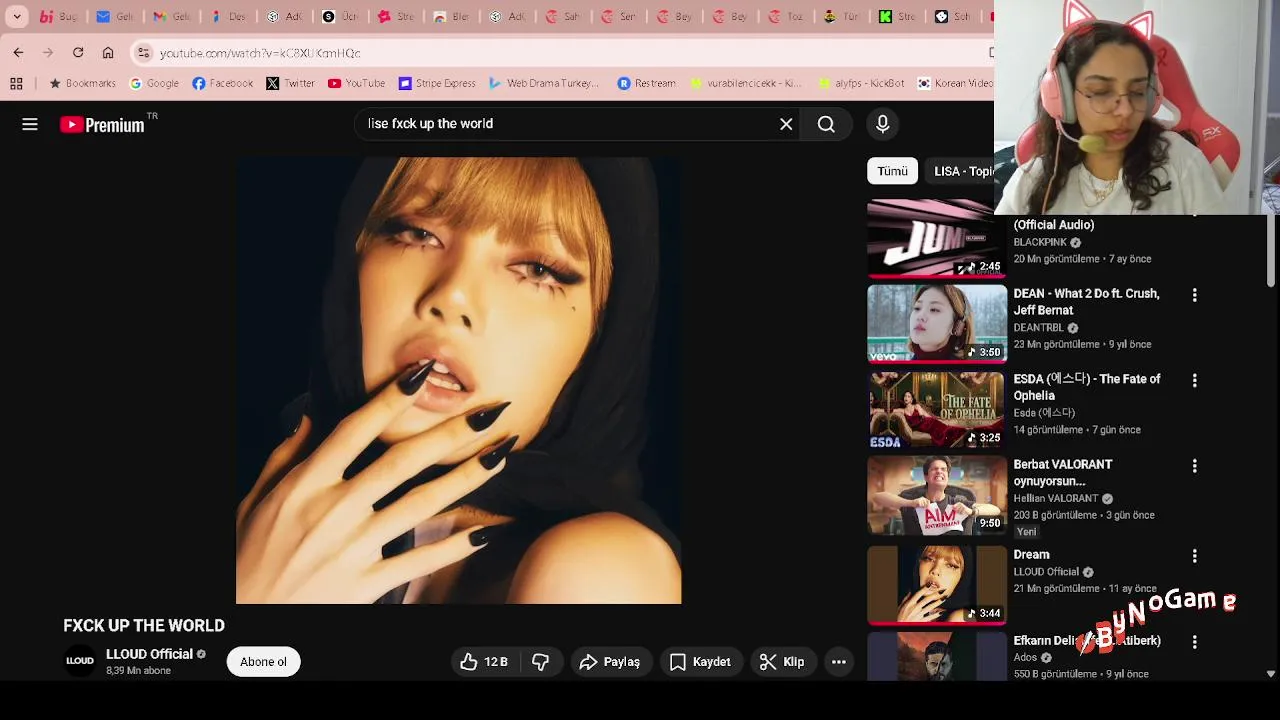Go back with browser back arrow

[x=18, y=52]
